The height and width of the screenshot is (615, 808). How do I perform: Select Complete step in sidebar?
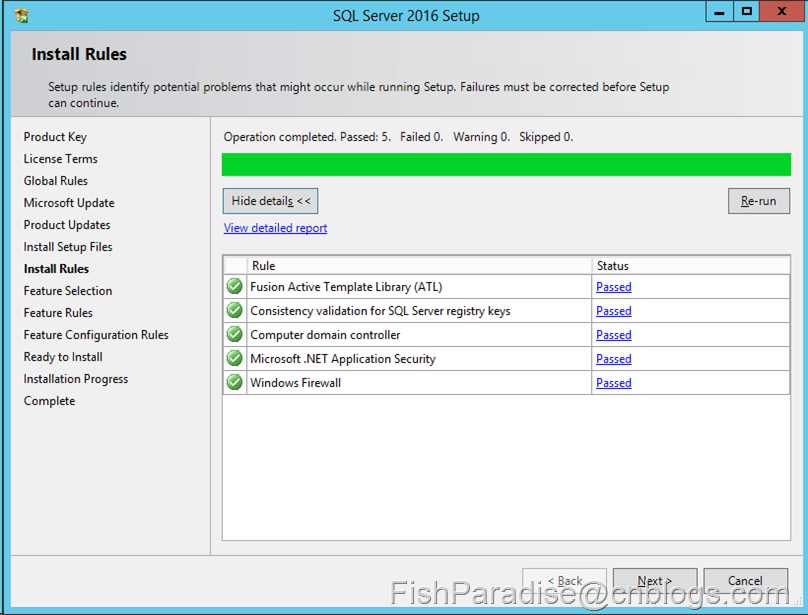tap(49, 401)
